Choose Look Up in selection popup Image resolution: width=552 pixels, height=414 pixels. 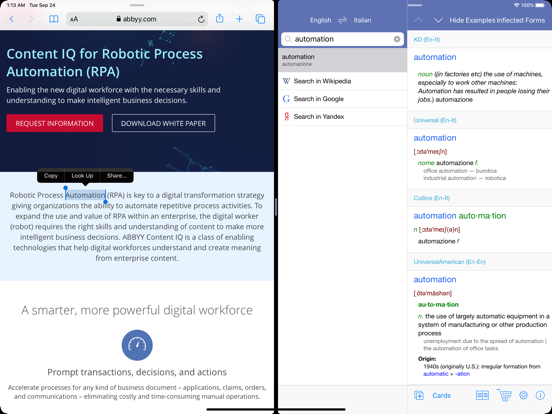82,176
